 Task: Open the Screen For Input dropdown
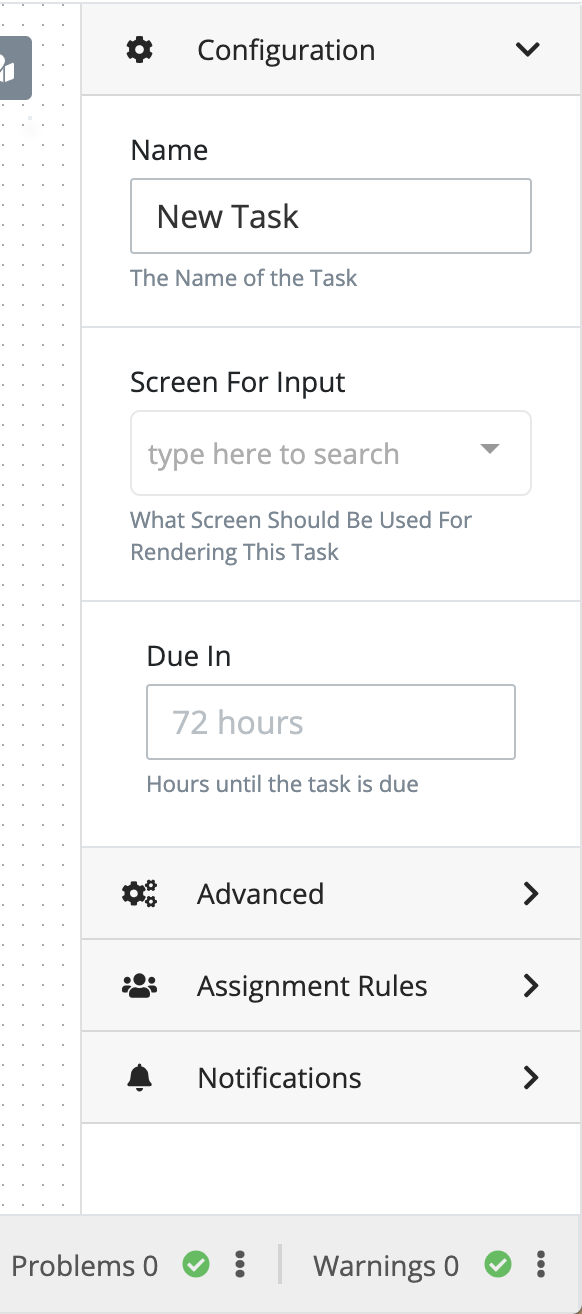[x=490, y=451]
